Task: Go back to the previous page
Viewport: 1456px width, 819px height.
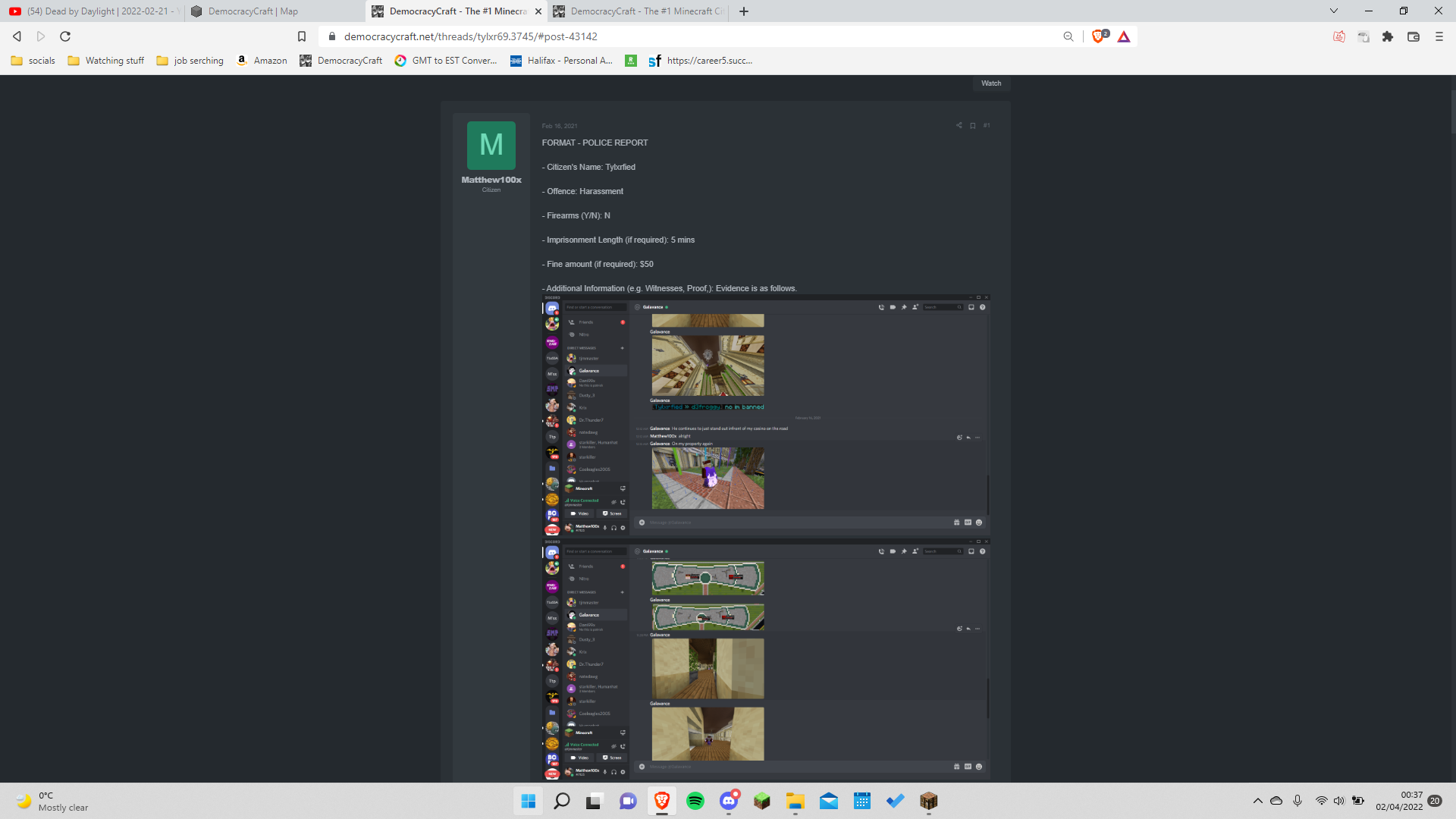Action: (x=17, y=36)
